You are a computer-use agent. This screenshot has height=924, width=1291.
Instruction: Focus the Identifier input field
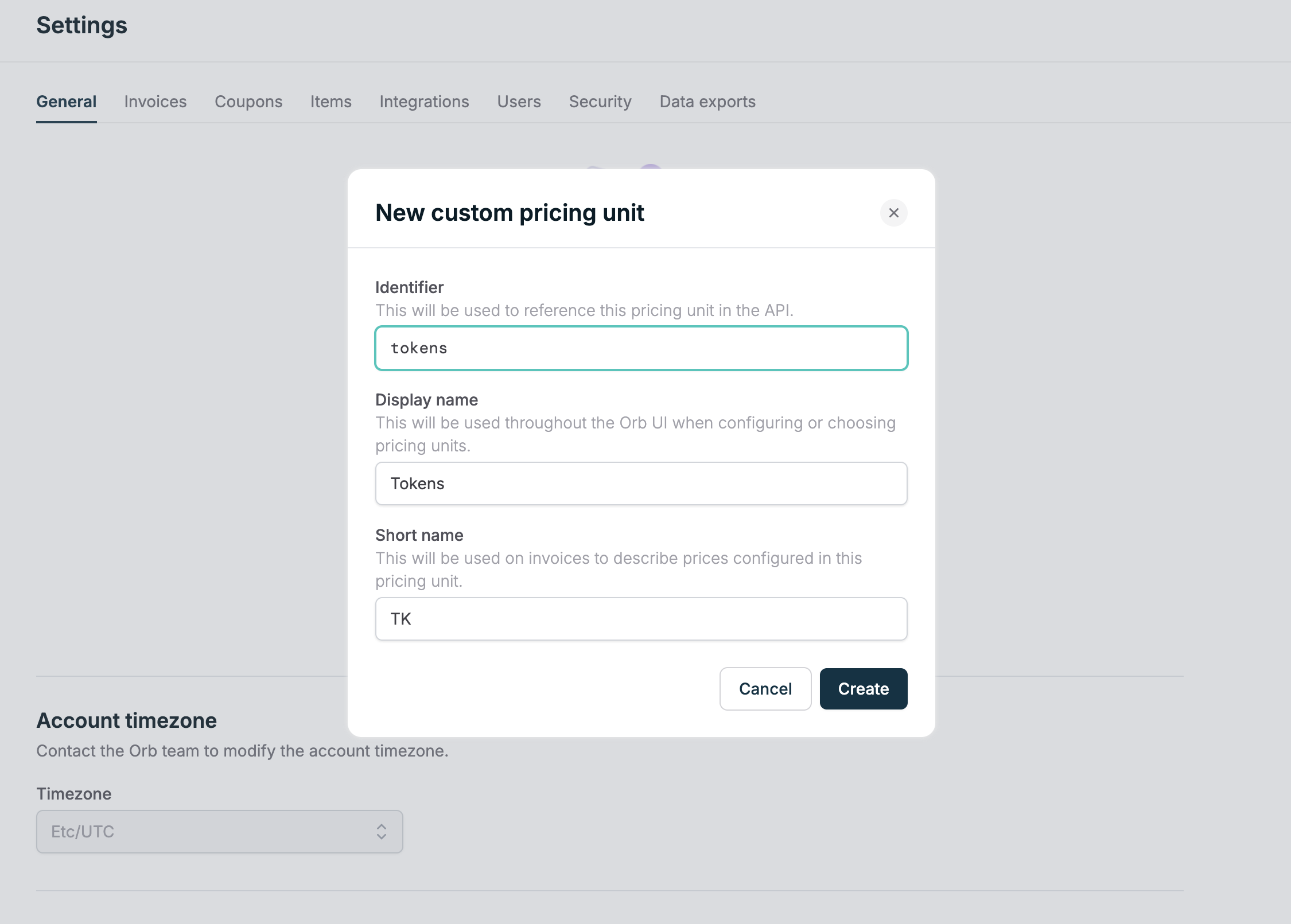(641, 348)
